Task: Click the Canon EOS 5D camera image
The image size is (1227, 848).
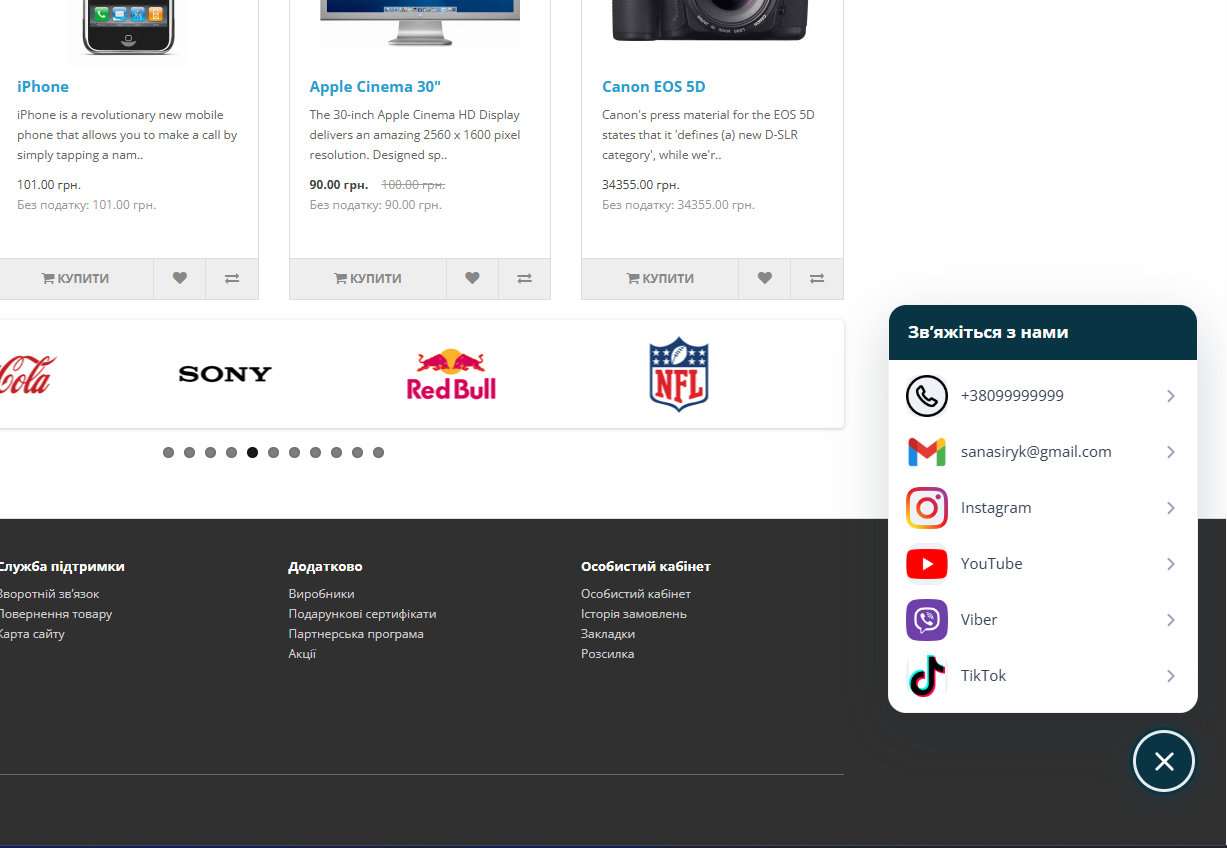Action: click(x=709, y=21)
